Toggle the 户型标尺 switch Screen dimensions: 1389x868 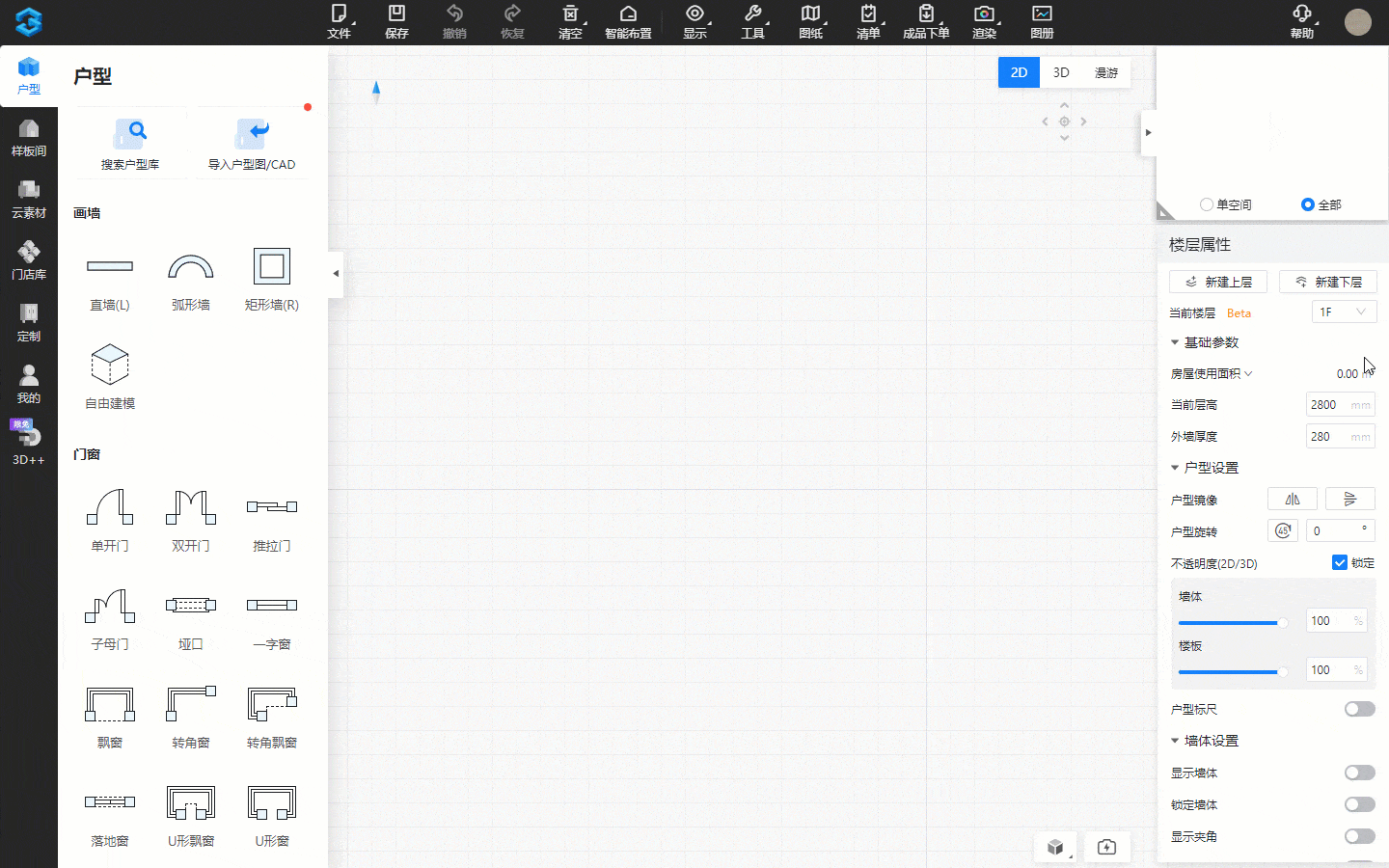point(1360,709)
